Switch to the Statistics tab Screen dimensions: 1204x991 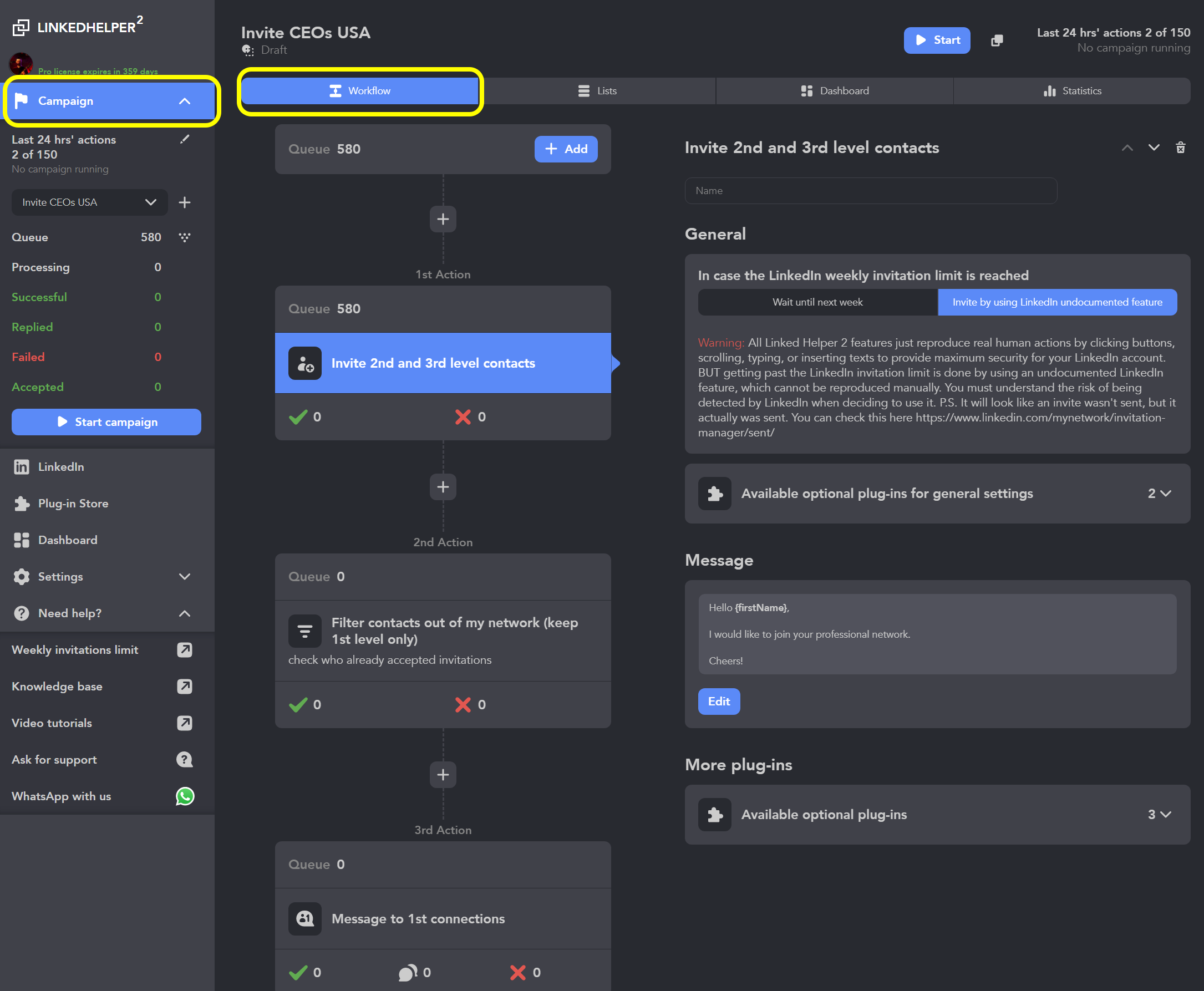(1072, 91)
